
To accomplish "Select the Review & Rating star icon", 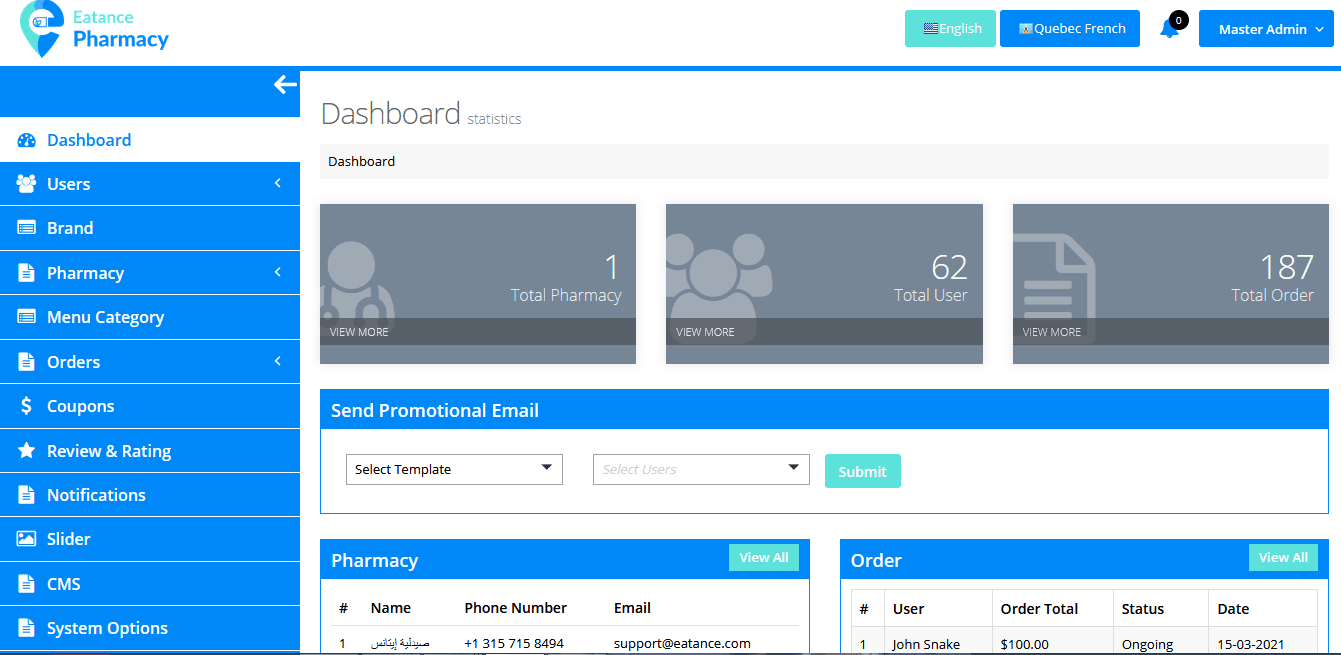I will [27, 450].
